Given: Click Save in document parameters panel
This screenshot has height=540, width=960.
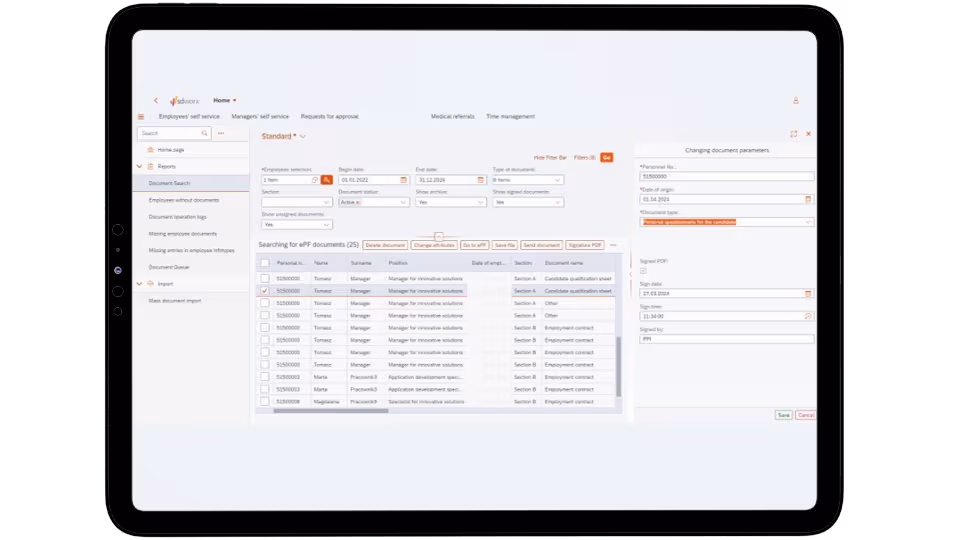Looking at the screenshot, I should [x=784, y=415].
